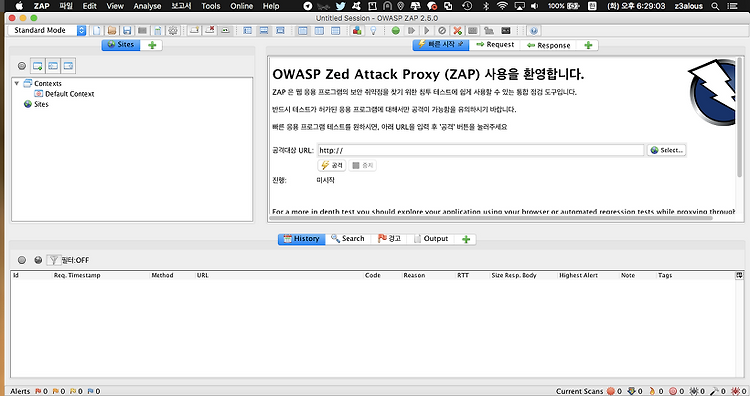
Task: Open the Analyse menu
Action: click(x=147, y=6)
